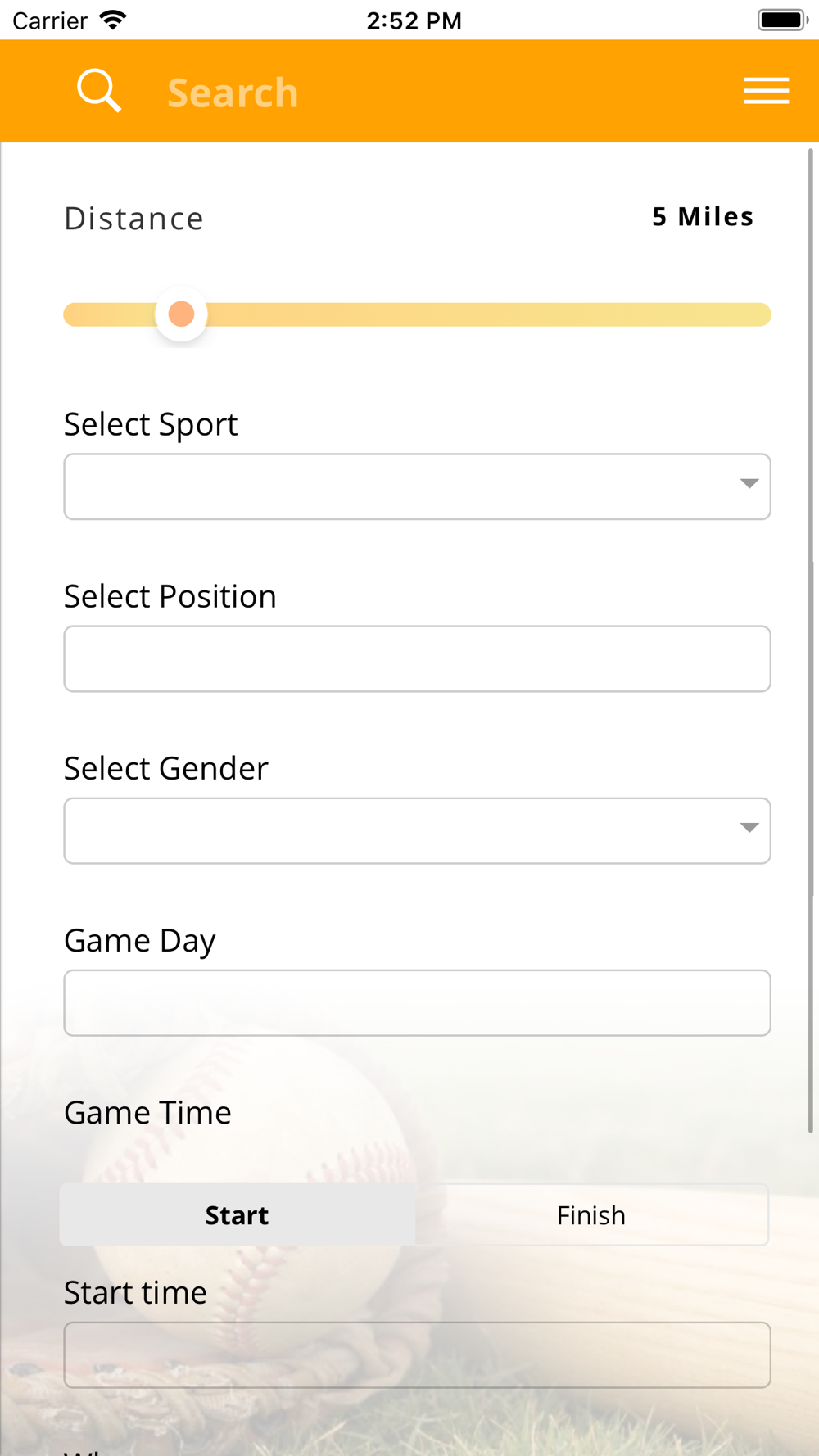Click the Select Gender dropdown arrow

point(749,828)
